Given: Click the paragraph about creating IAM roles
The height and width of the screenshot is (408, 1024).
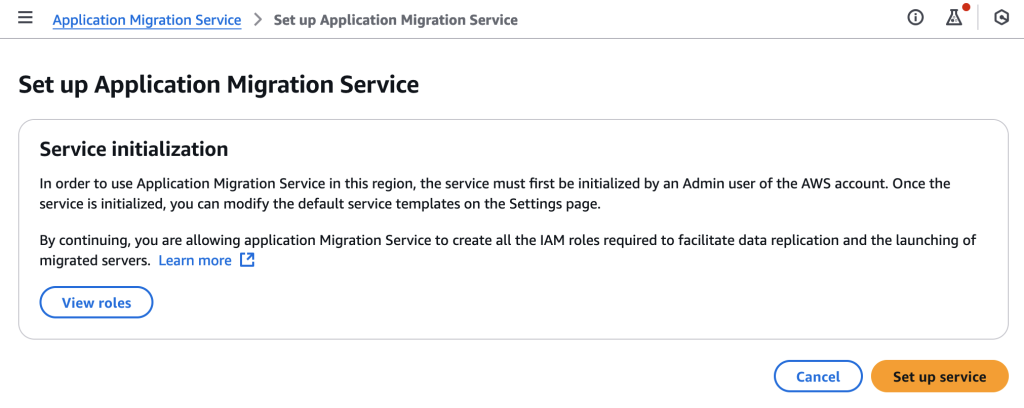Looking at the screenshot, I should point(500,241).
